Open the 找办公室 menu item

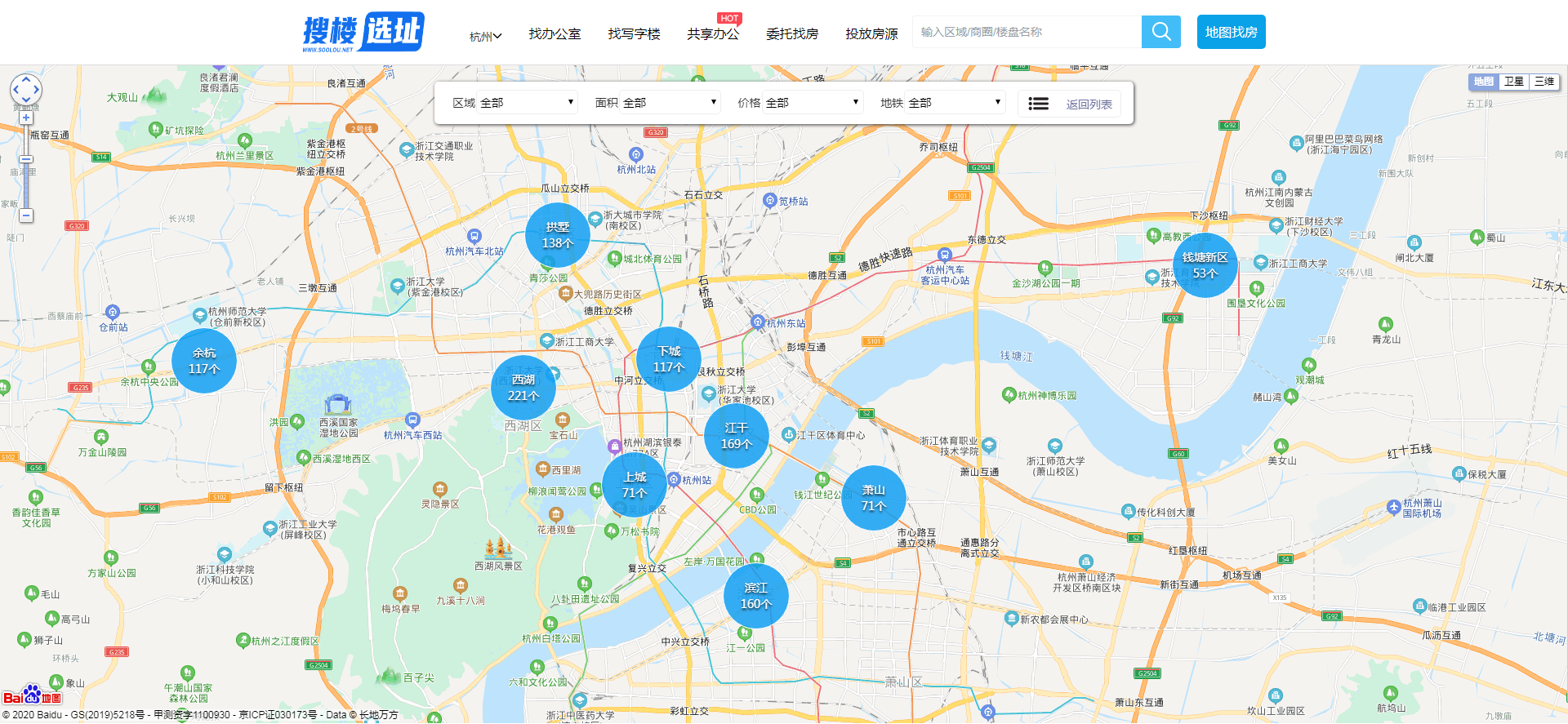click(x=555, y=33)
